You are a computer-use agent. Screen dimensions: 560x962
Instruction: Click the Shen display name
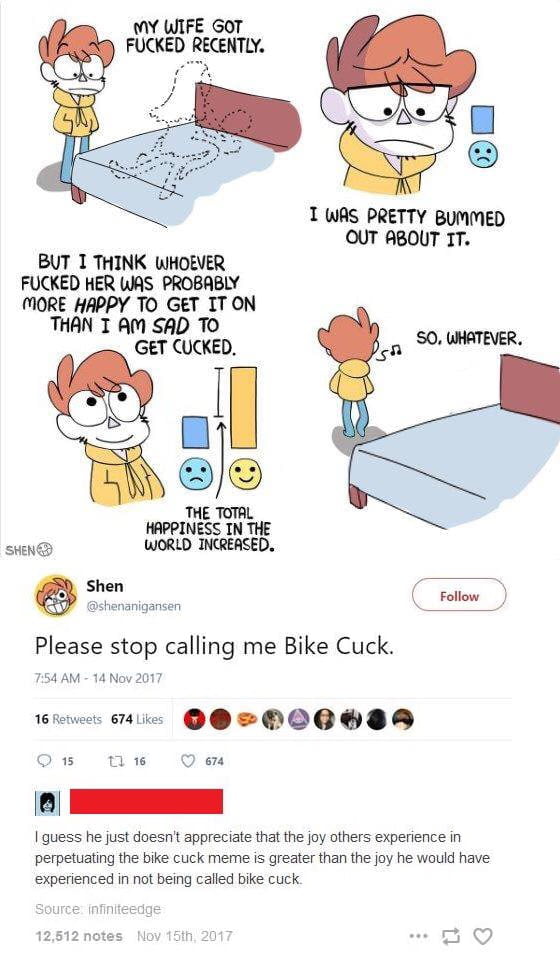pos(105,586)
